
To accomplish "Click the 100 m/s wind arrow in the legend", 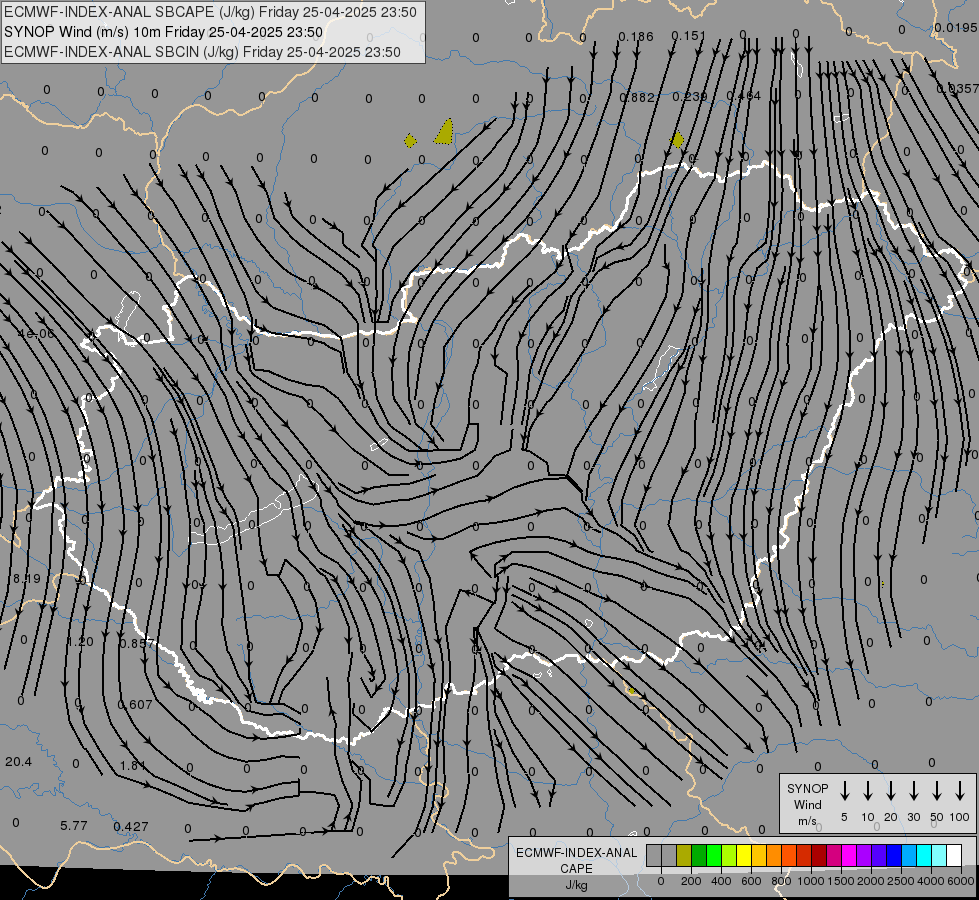I will [960, 790].
